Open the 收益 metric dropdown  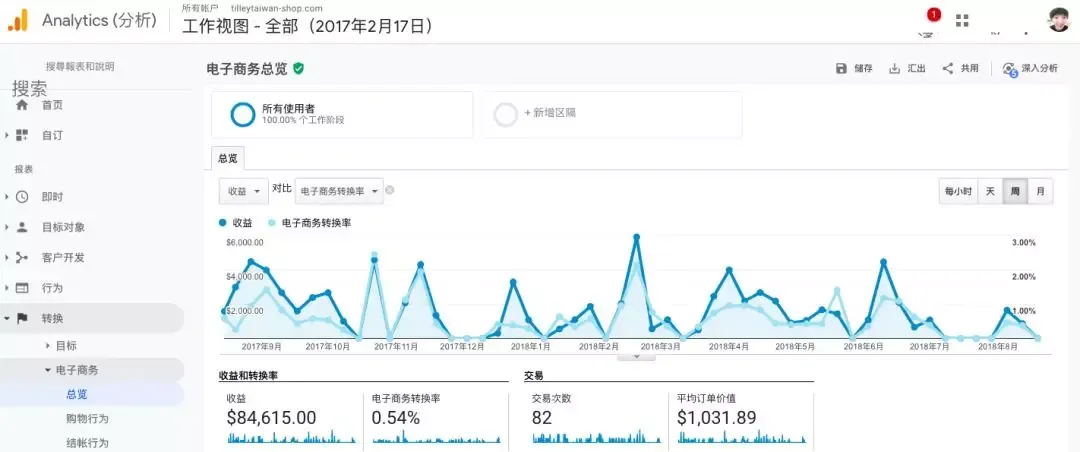[x=244, y=191]
